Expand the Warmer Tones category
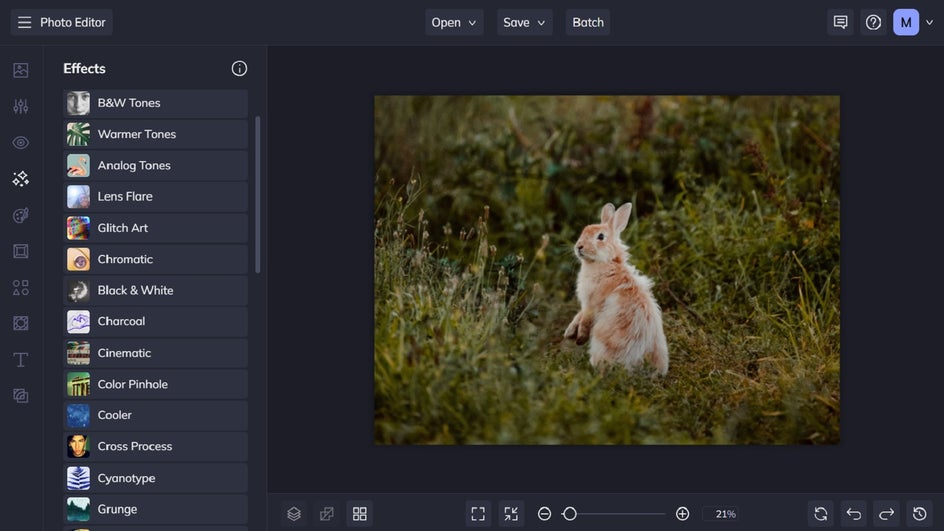Image resolution: width=944 pixels, height=531 pixels. click(155, 134)
